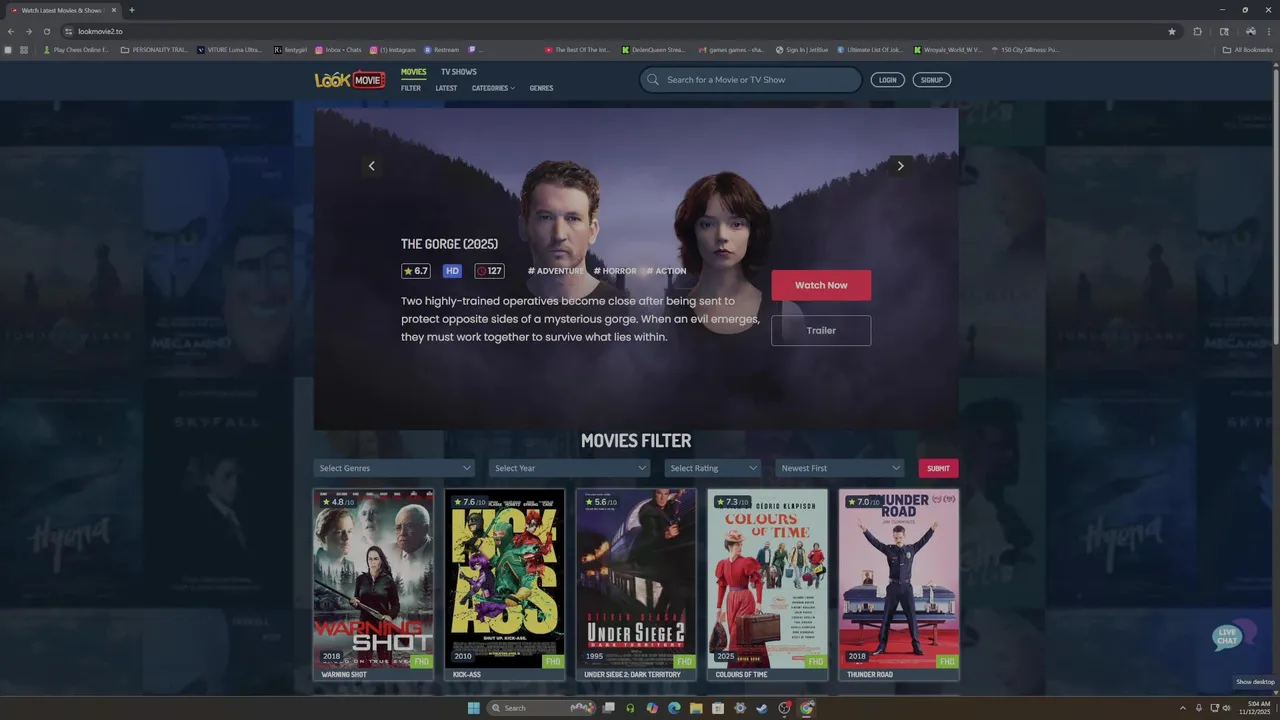Click the Action genre tag
The width and height of the screenshot is (1280, 720).
[x=667, y=271]
